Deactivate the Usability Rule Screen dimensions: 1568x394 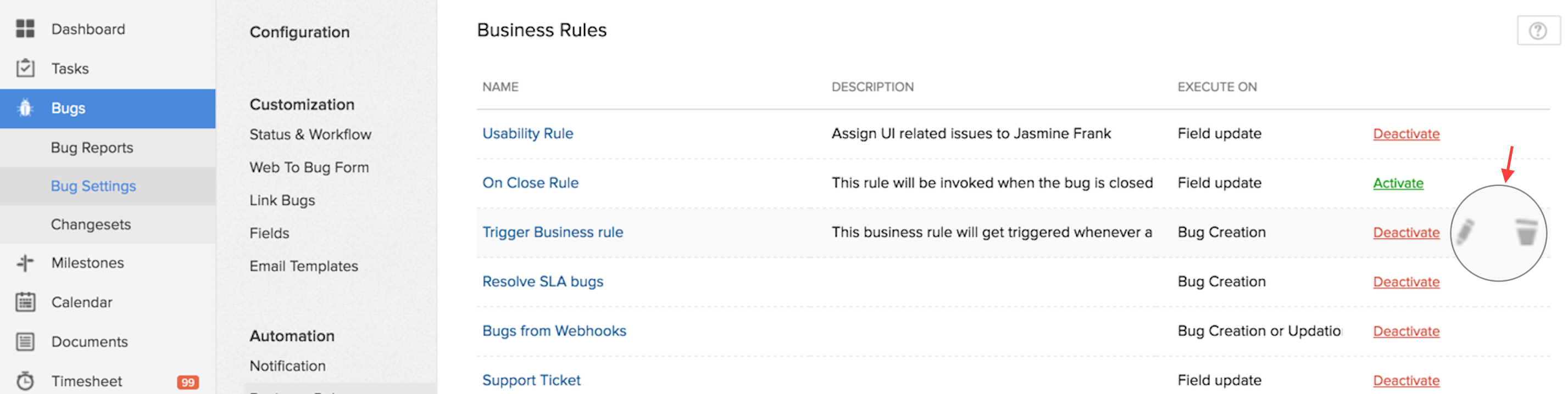click(1406, 134)
